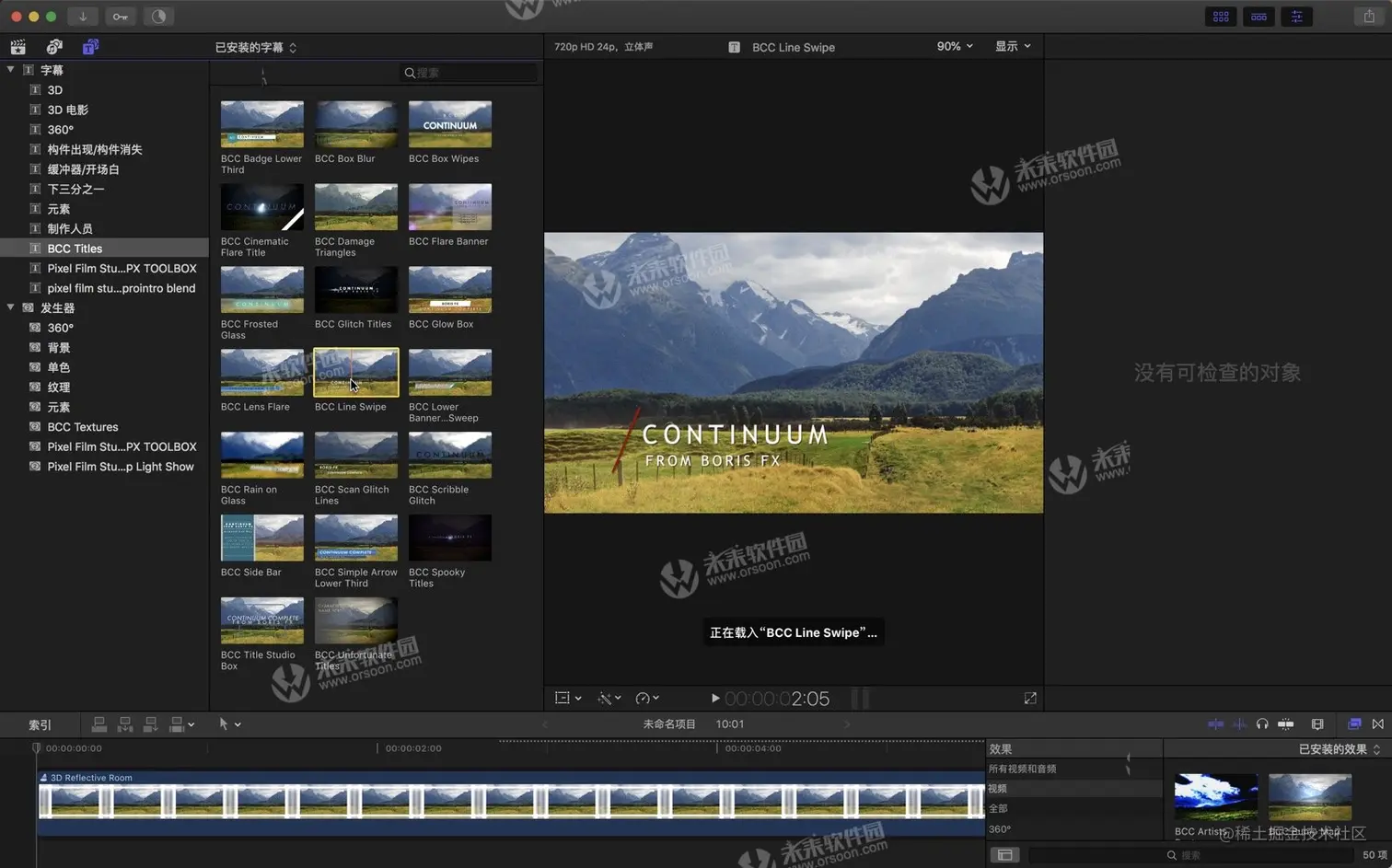Click the overwrite clip edit icon
The height and width of the screenshot is (868, 1392).
[177, 724]
